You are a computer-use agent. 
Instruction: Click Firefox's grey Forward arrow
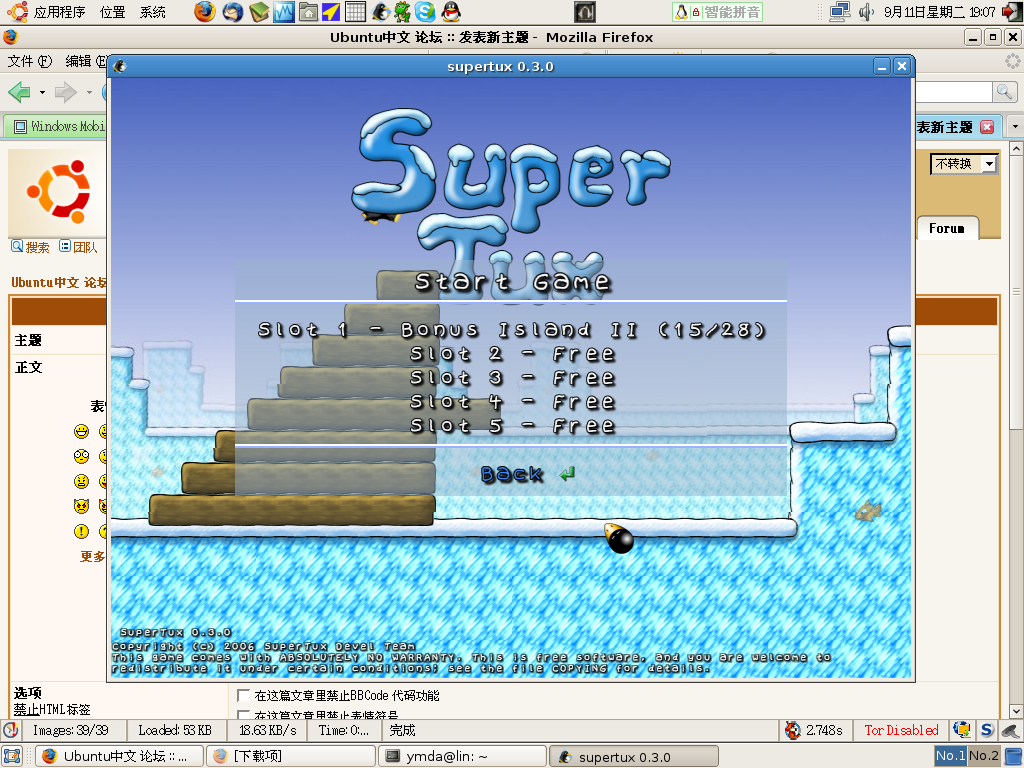[x=65, y=92]
